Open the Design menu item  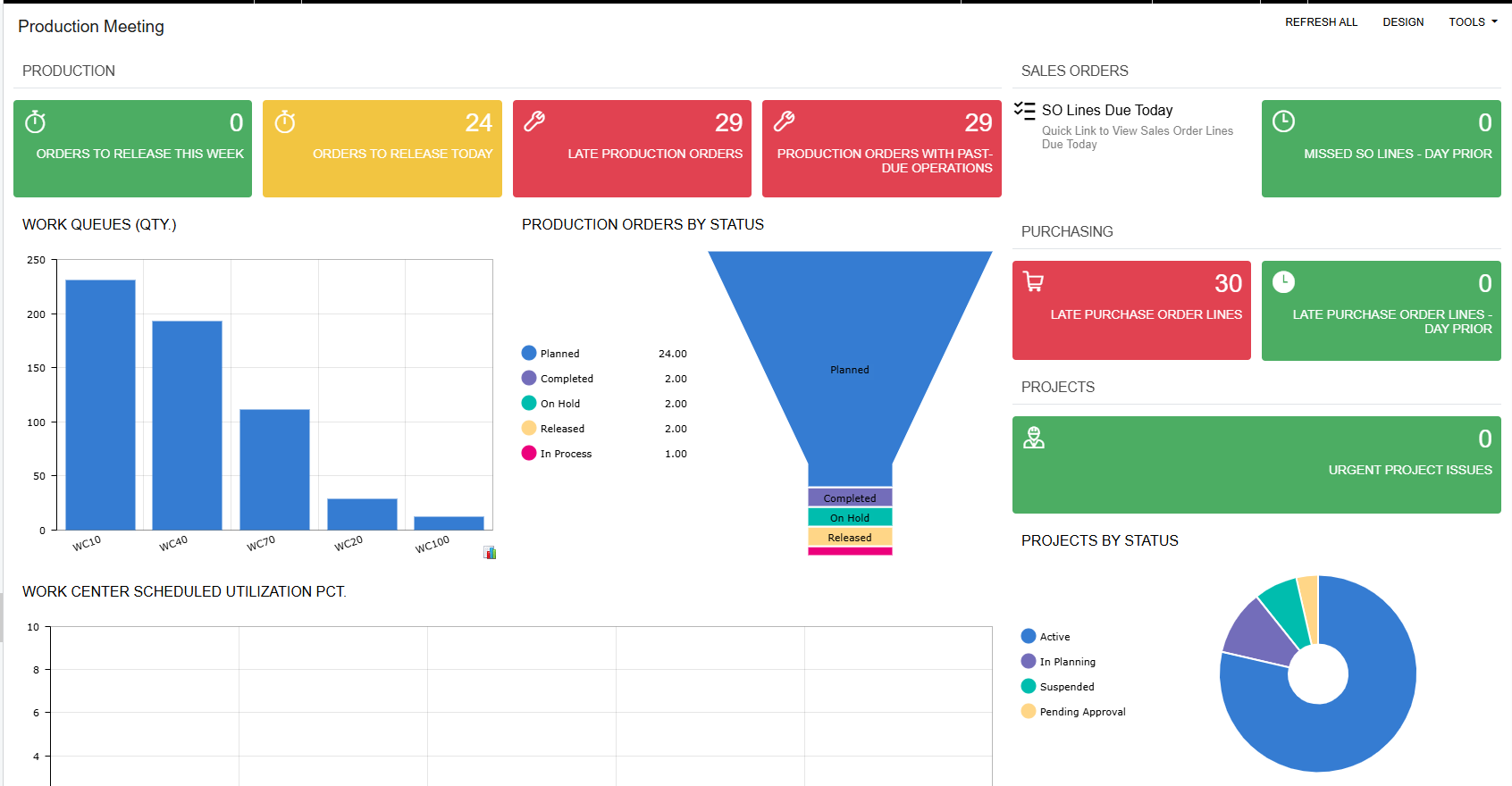pos(1403,22)
